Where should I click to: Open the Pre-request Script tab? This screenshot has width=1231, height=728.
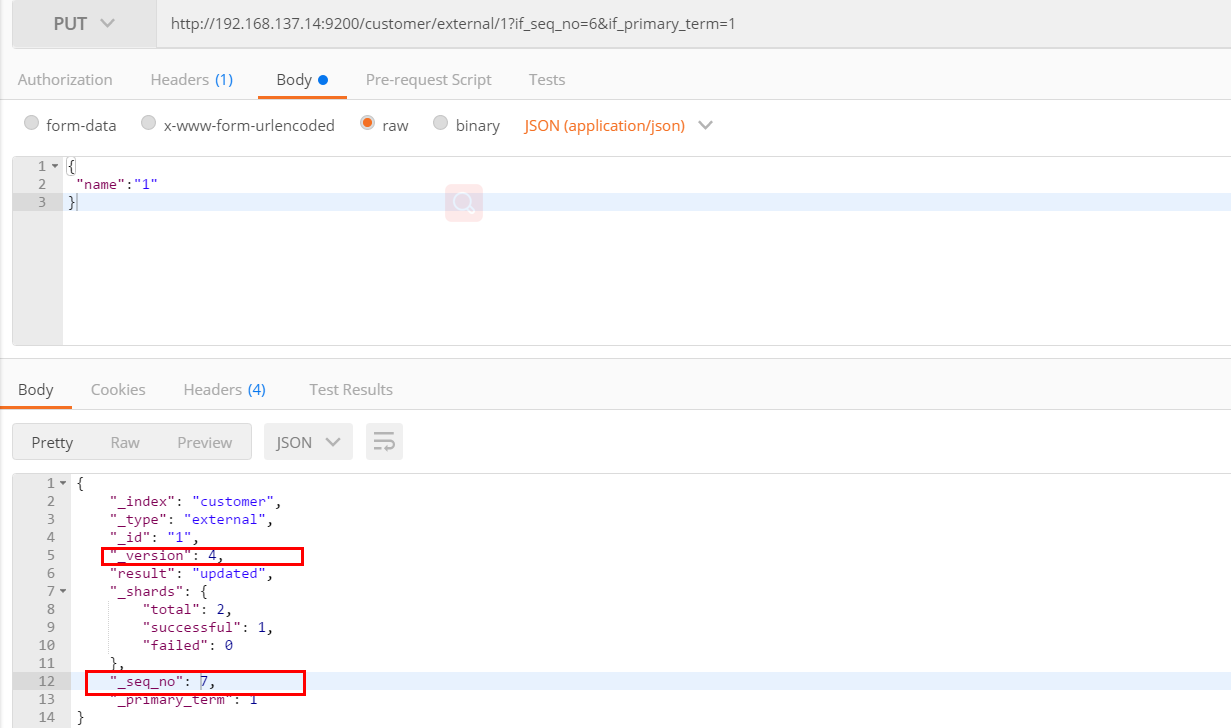point(428,80)
